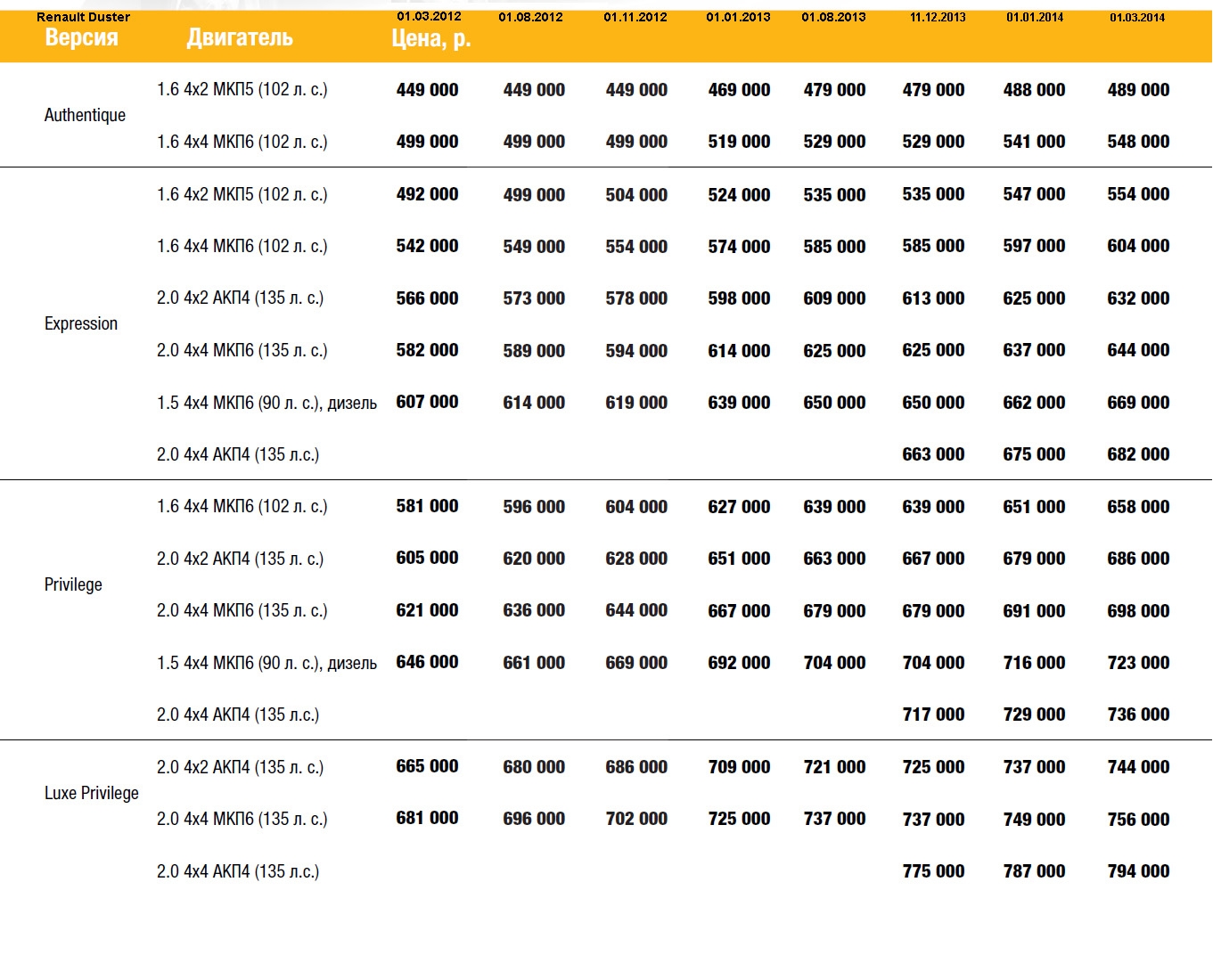Click the 787 000 price cell
1213x980 pixels.
[1034, 871]
